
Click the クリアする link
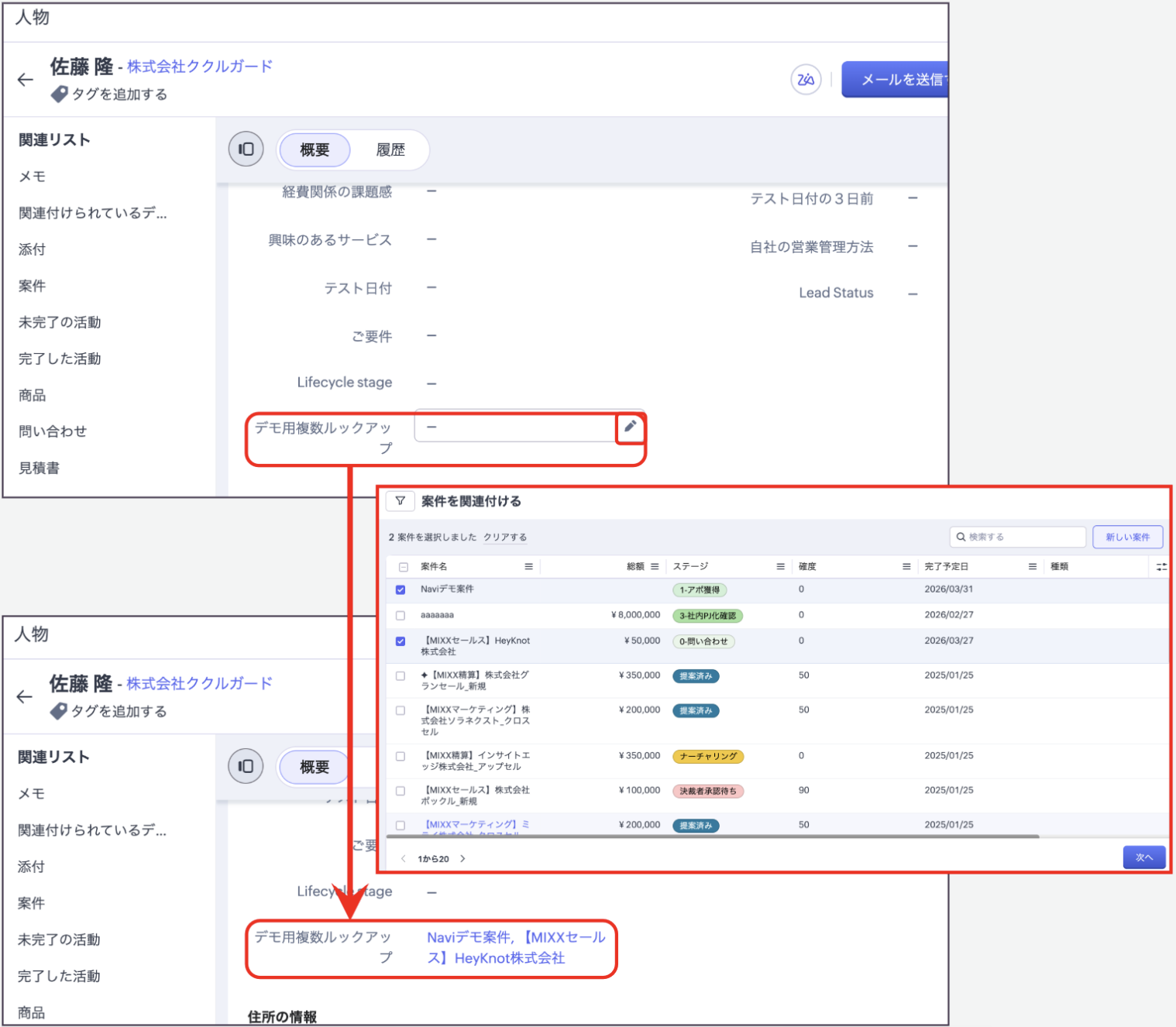[x=505, y=537]
